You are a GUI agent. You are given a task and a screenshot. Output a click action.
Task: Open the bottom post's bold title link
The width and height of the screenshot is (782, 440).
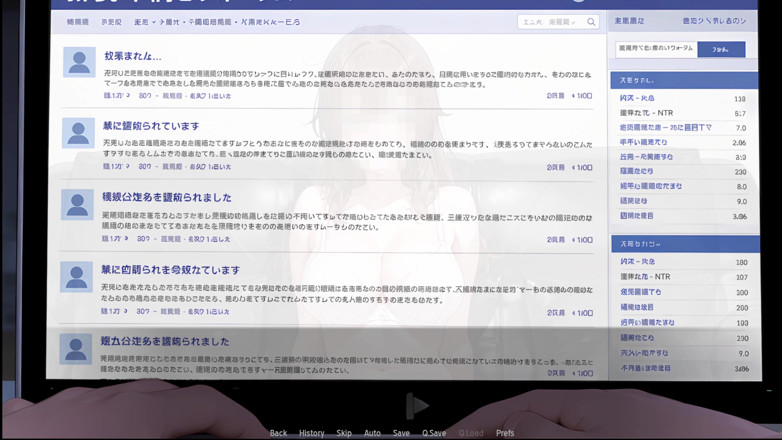[165, 341]
